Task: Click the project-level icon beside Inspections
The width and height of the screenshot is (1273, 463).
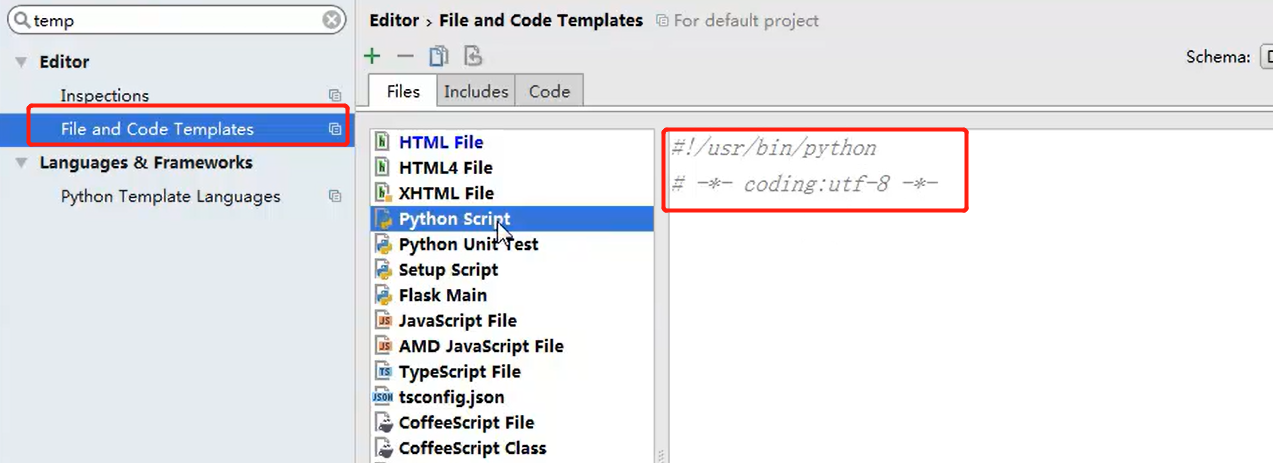Action: tap(335, 96)
